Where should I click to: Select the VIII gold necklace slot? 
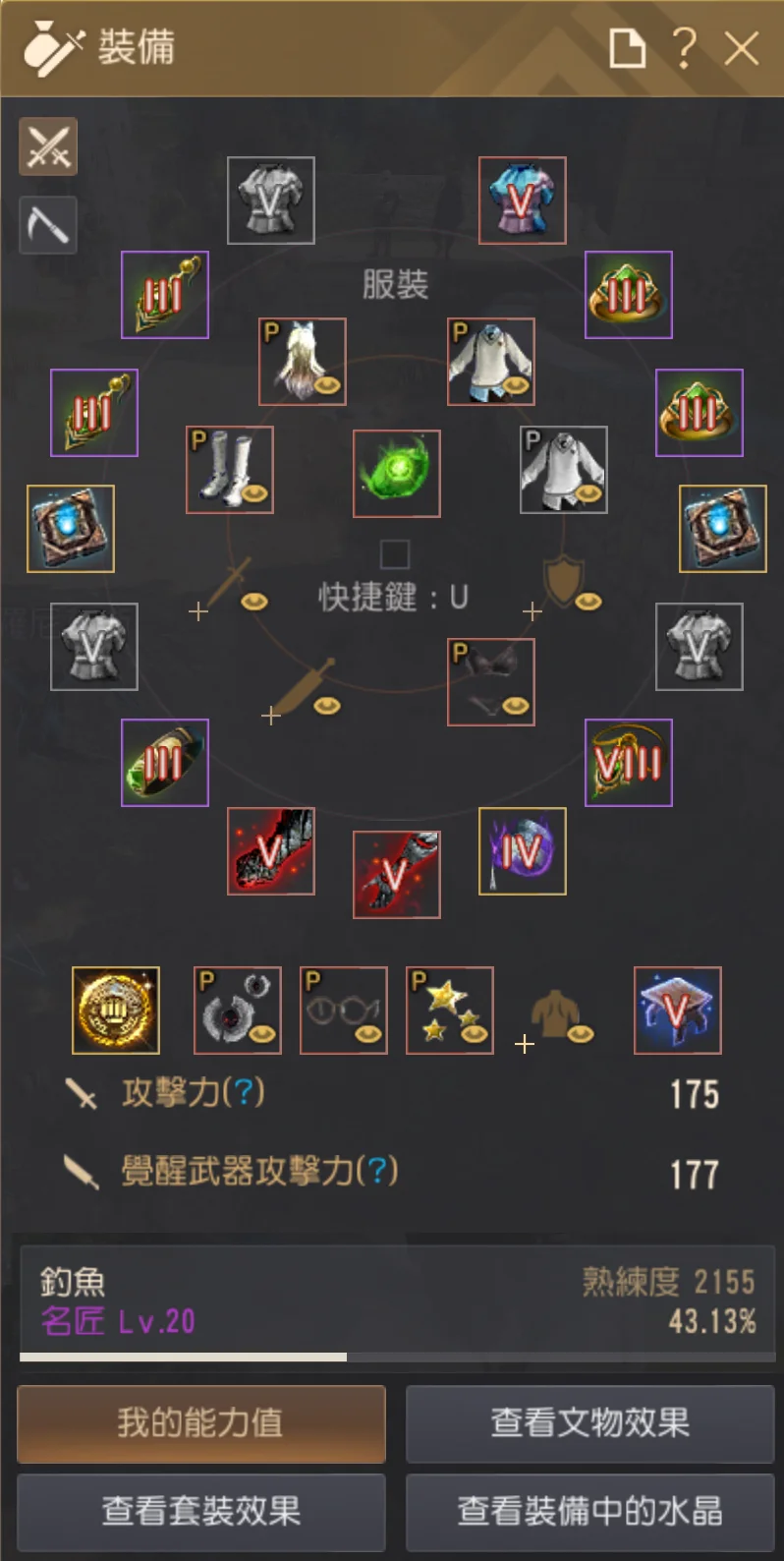tap(629, 763)
